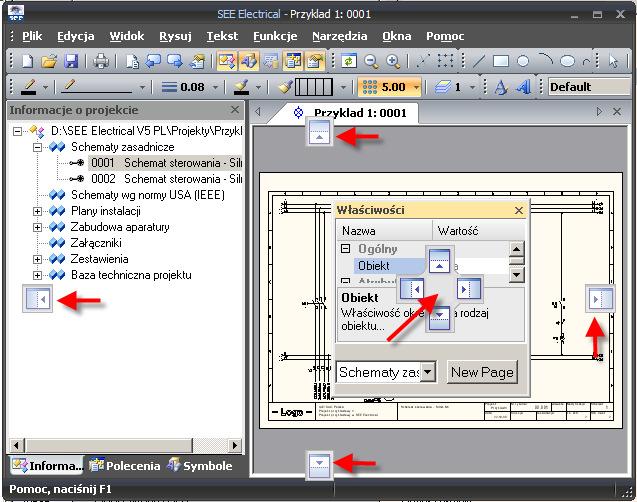Open the fill color dropdown arrow
Image resolution: width=637 pixels, height=502 pixels.
(x=258, y=87)
